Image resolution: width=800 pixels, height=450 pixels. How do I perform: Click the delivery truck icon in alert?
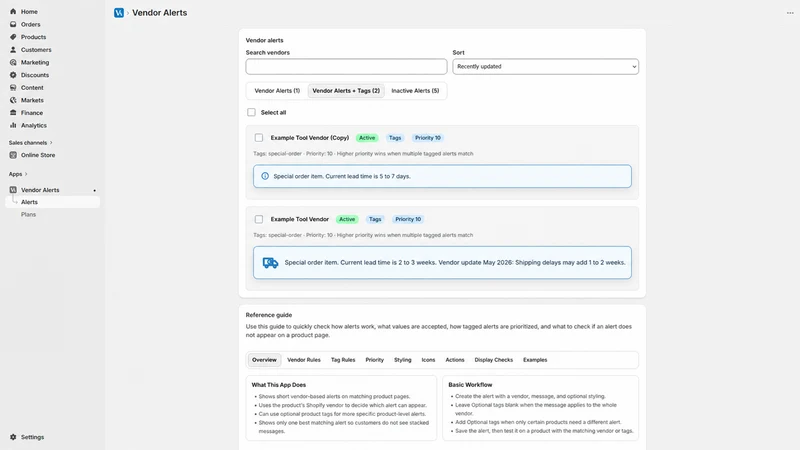270,262
